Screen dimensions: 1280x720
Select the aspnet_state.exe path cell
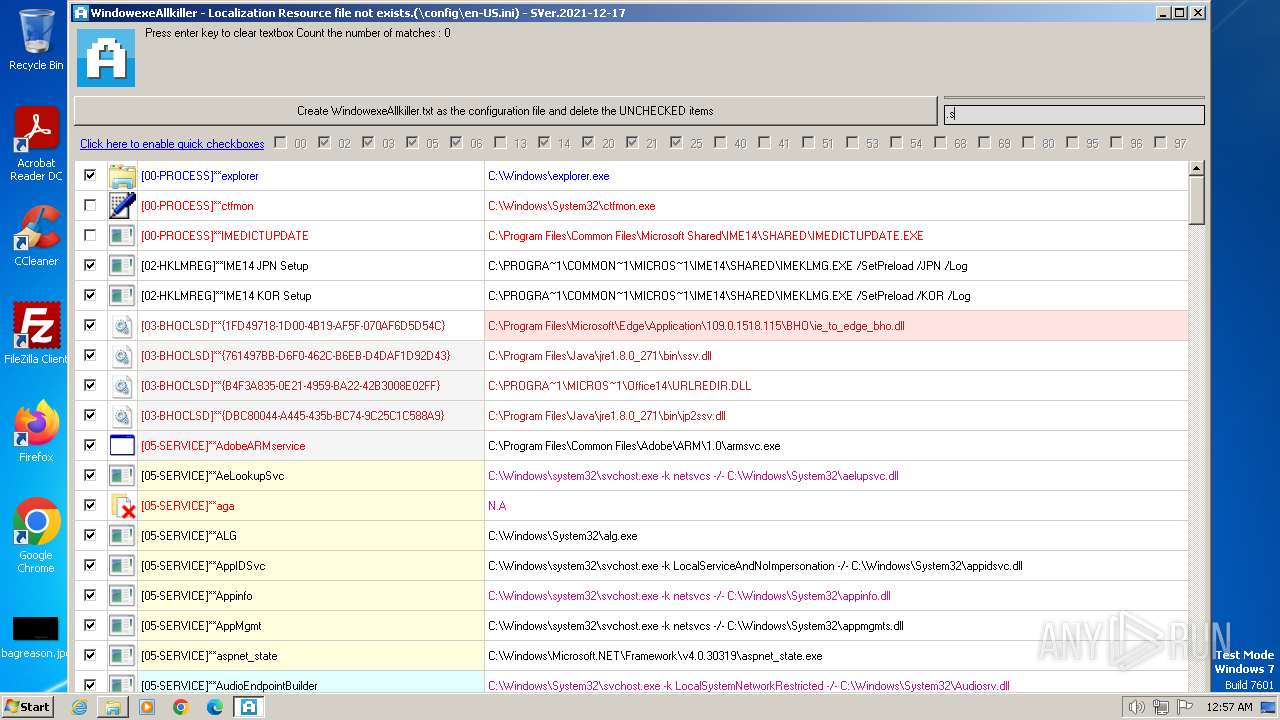tap(836, 656)
